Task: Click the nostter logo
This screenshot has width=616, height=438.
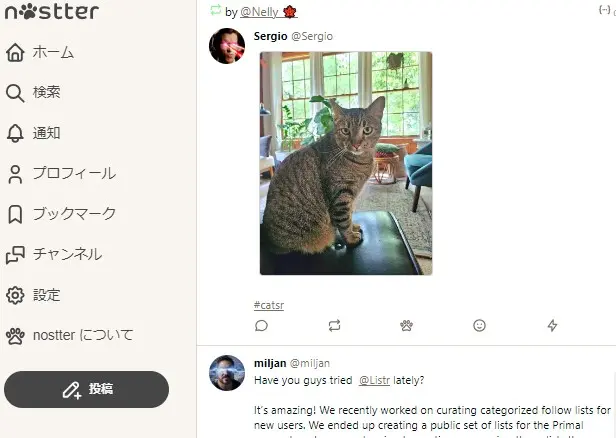Action: click(51, 12)
